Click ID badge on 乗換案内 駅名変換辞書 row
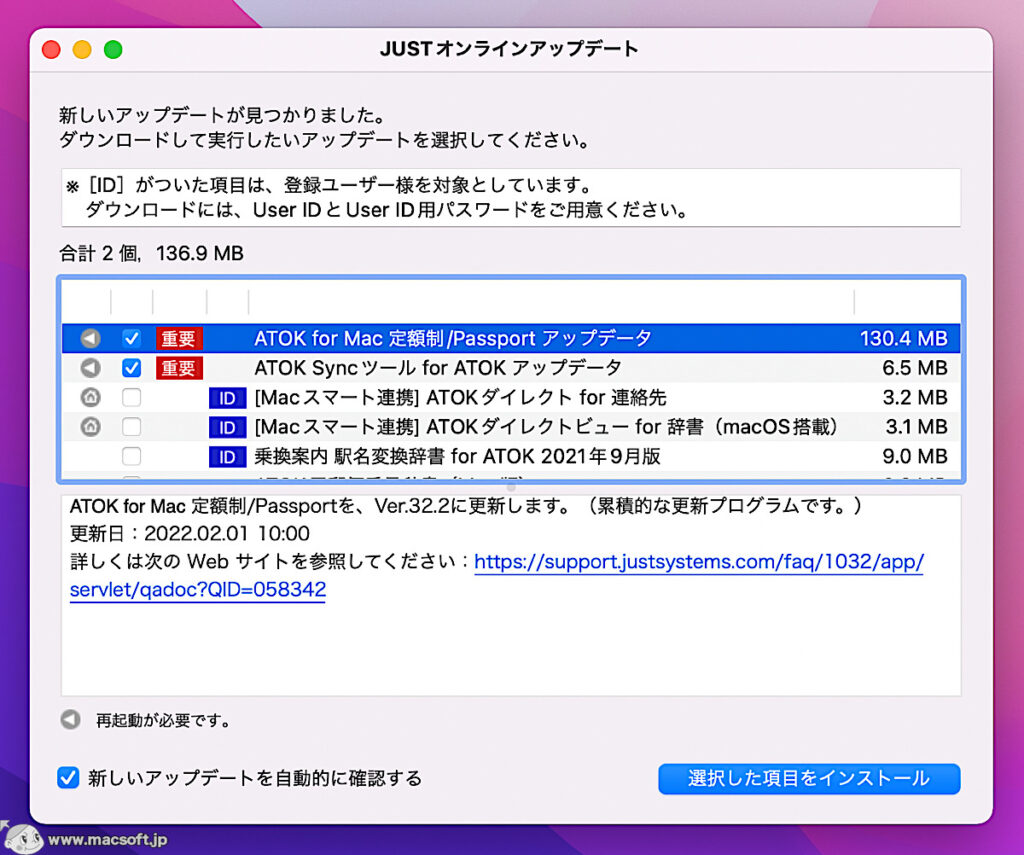This screenshot has width=1024, height=855. point(227,457)
